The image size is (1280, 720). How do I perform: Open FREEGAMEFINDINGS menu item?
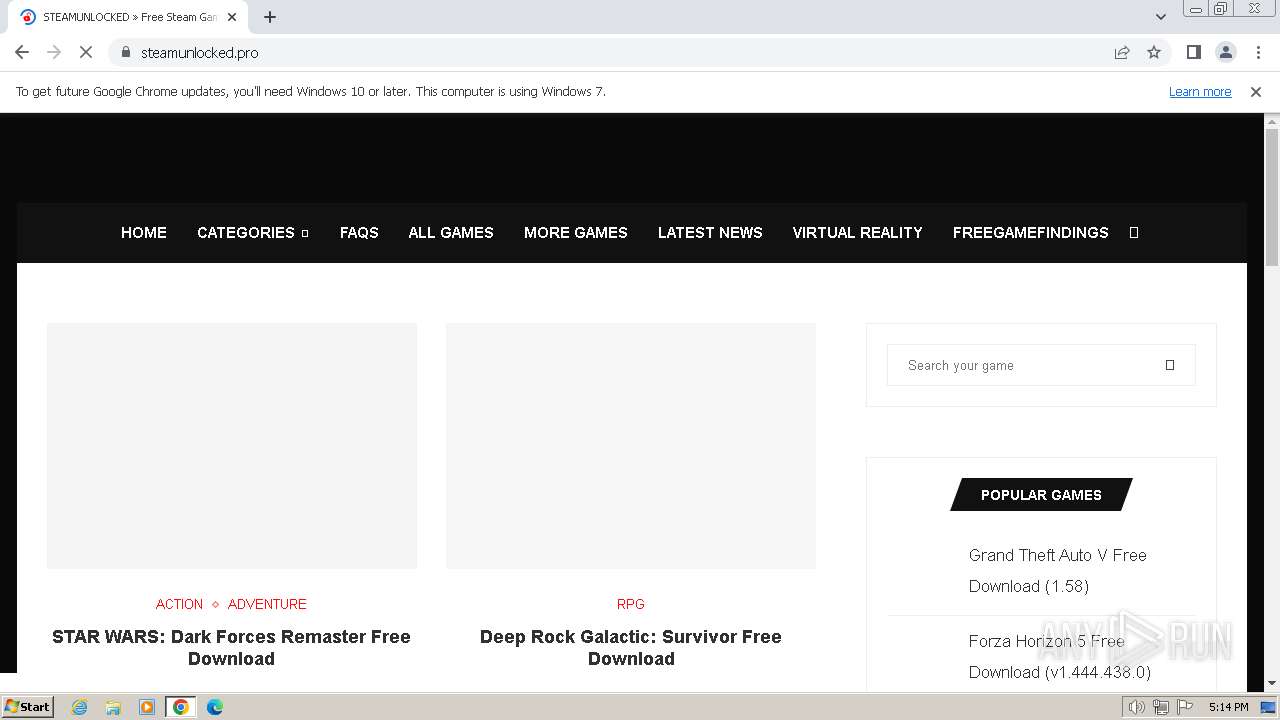(x=1031, y=232)
